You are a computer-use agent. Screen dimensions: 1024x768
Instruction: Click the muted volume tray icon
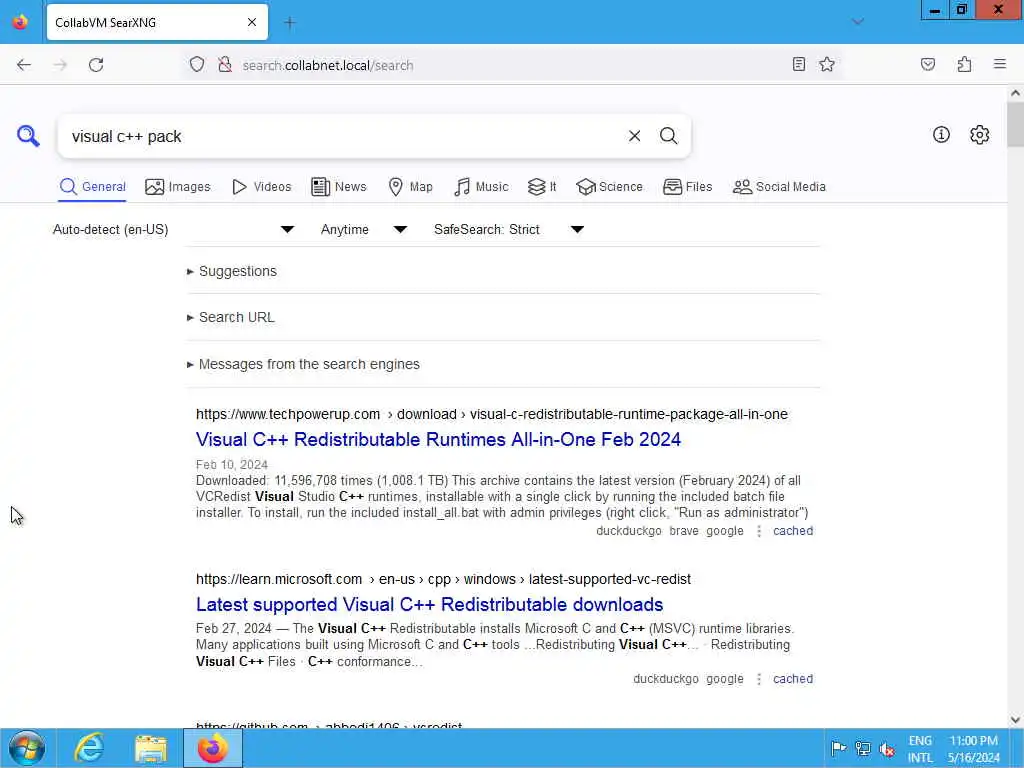point(887,748)
